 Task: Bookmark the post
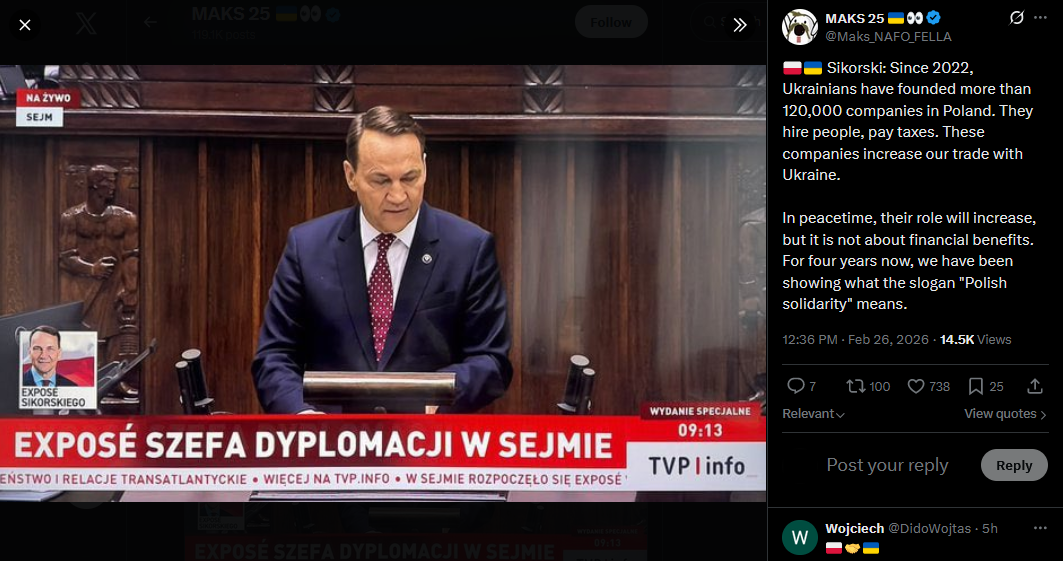coord(976,386)
